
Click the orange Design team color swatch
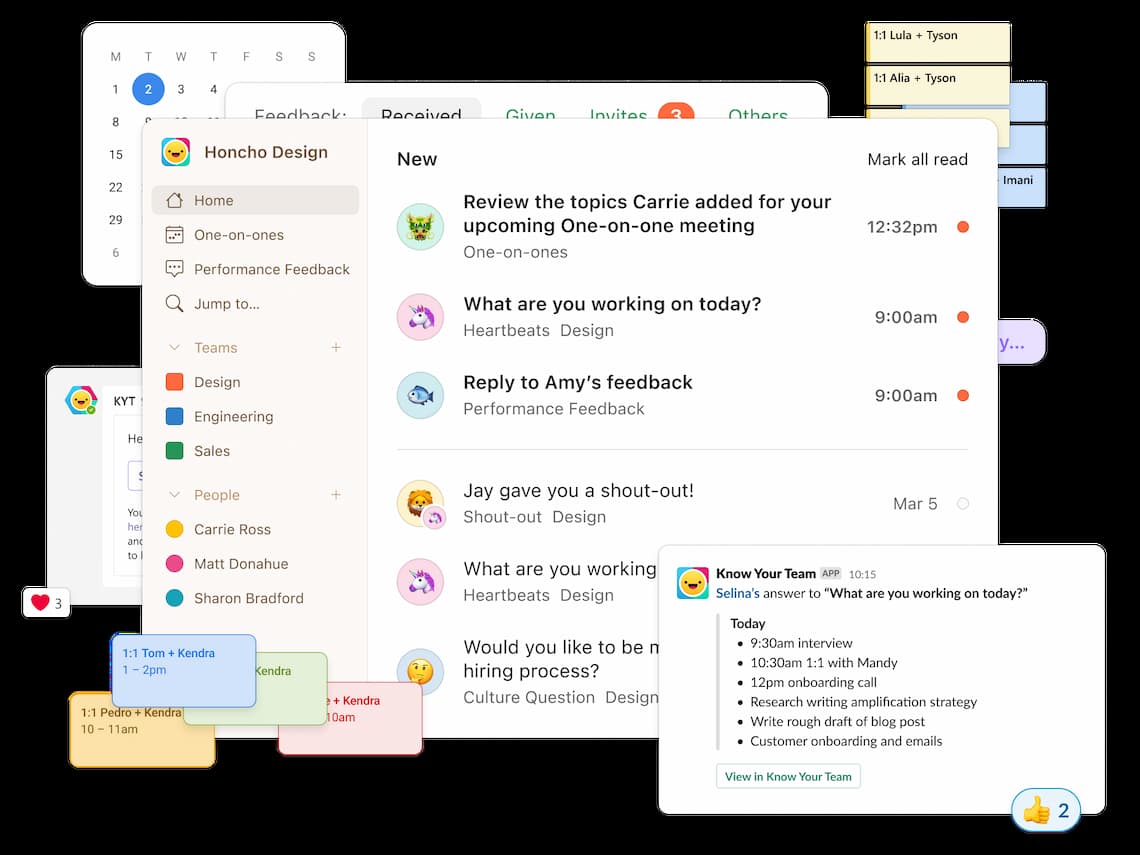174,382
